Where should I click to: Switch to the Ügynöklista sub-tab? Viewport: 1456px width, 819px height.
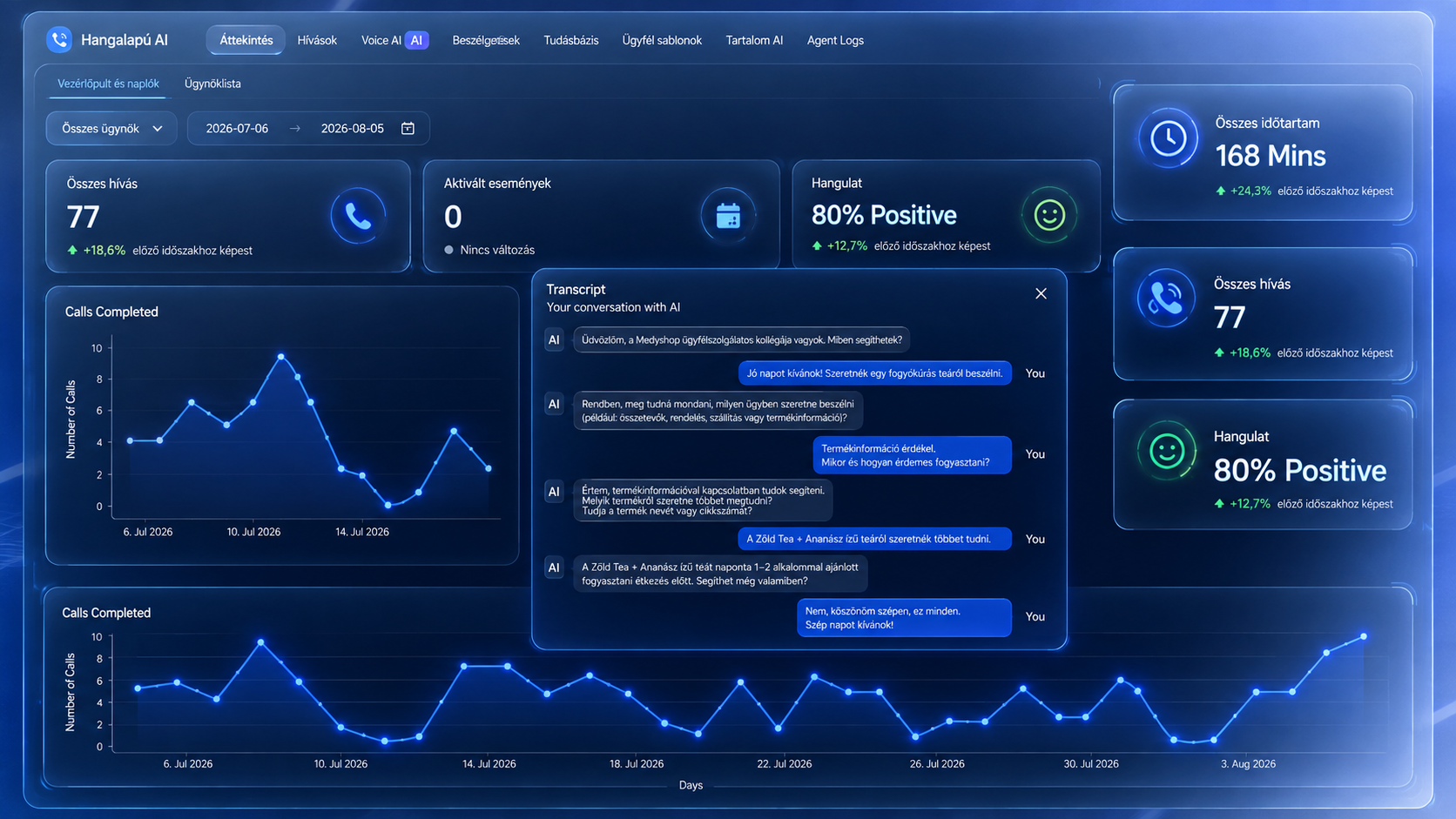point(212,84)
